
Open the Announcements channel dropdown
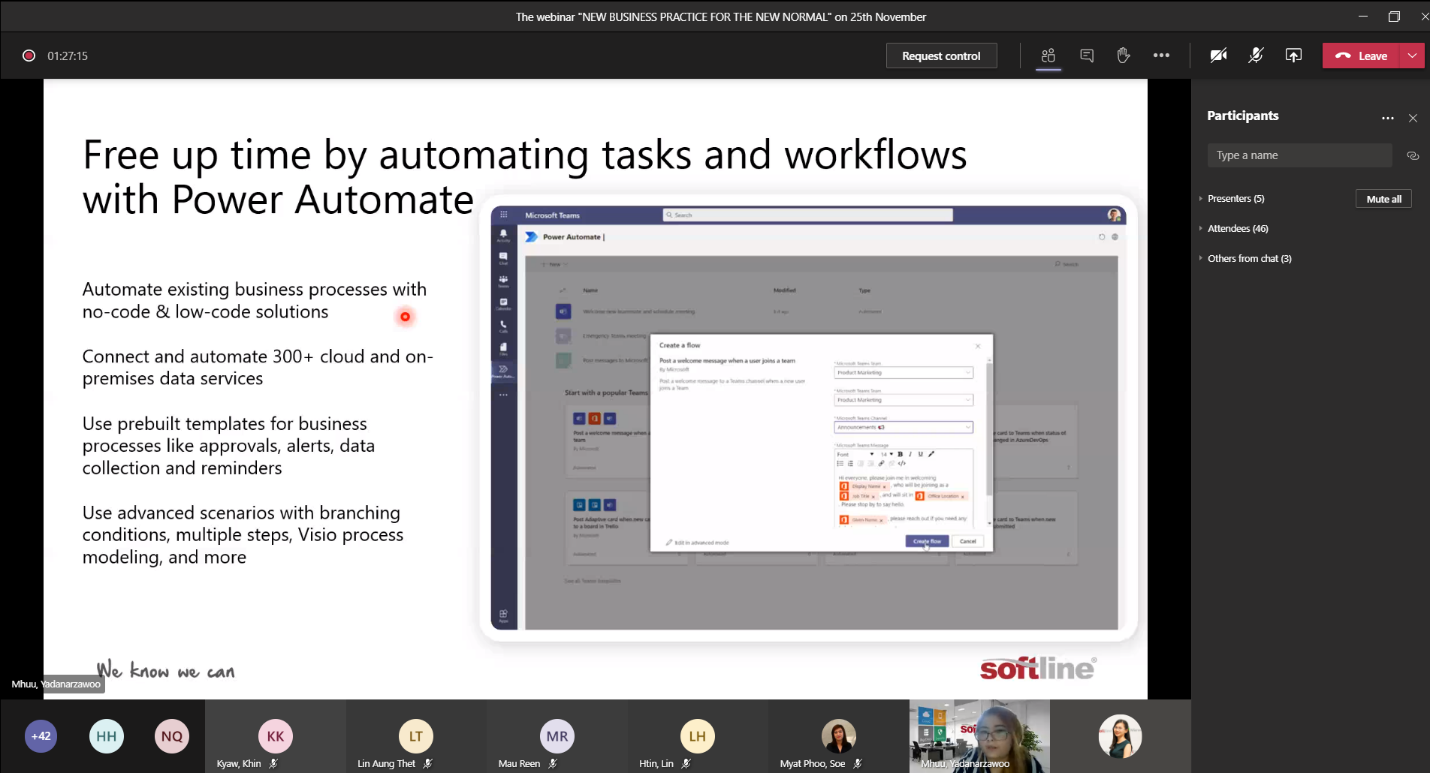click(x=903, y=427)
